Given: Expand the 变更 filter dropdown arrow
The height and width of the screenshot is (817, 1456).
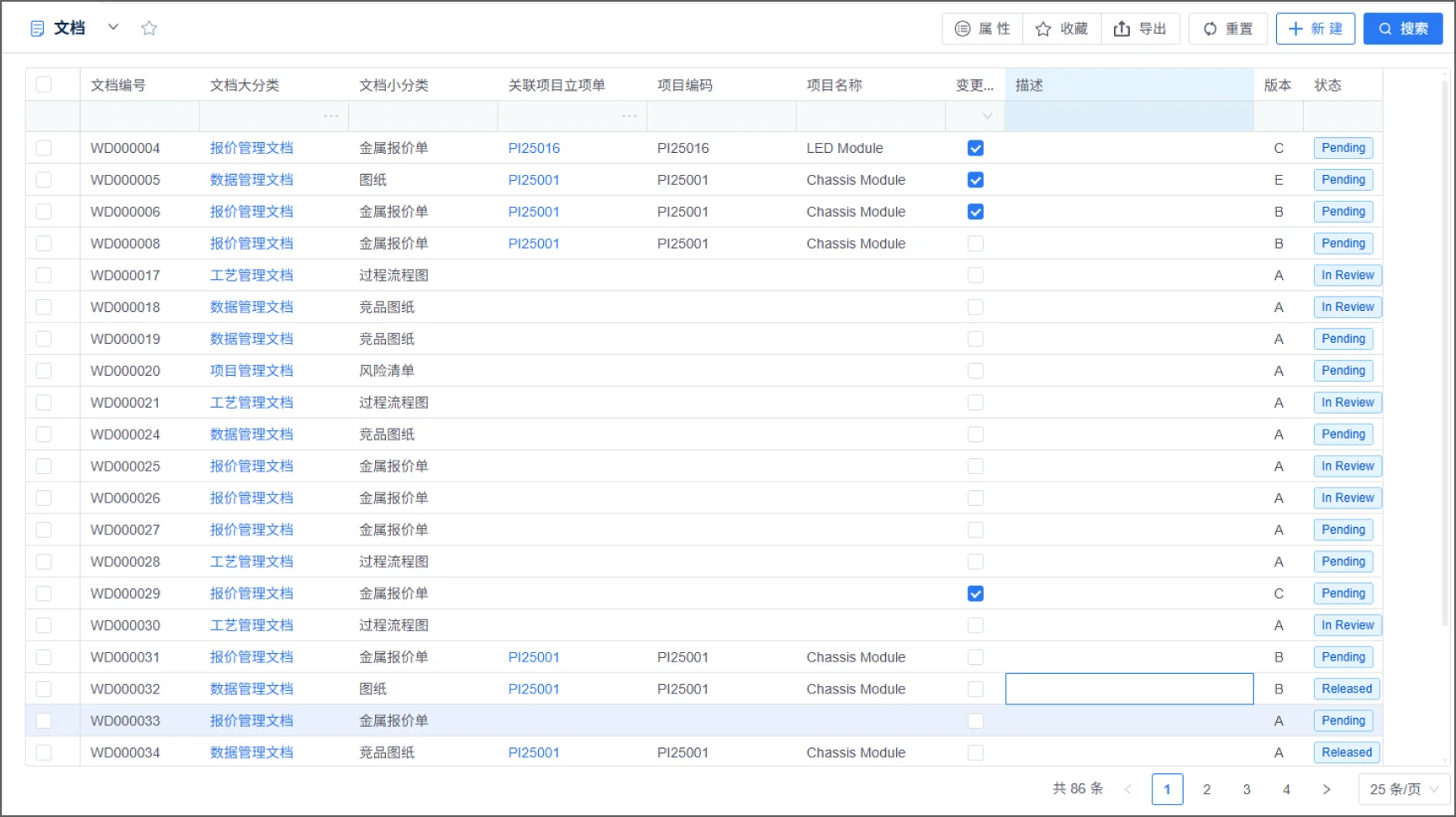Looking at the screenshot, I should click(x=988, y=116).
